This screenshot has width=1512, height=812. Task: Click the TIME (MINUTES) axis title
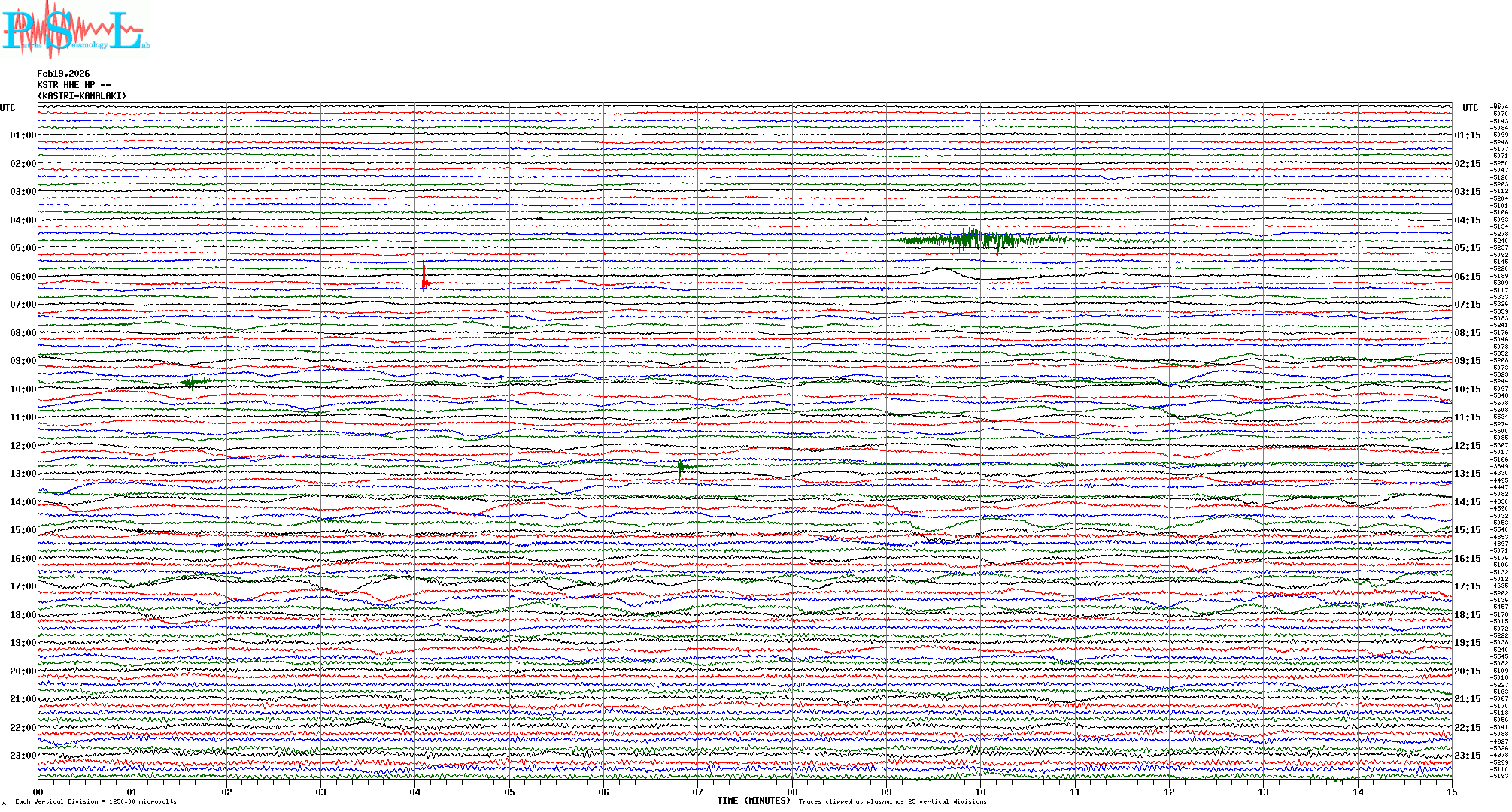[x=754, y=801]
